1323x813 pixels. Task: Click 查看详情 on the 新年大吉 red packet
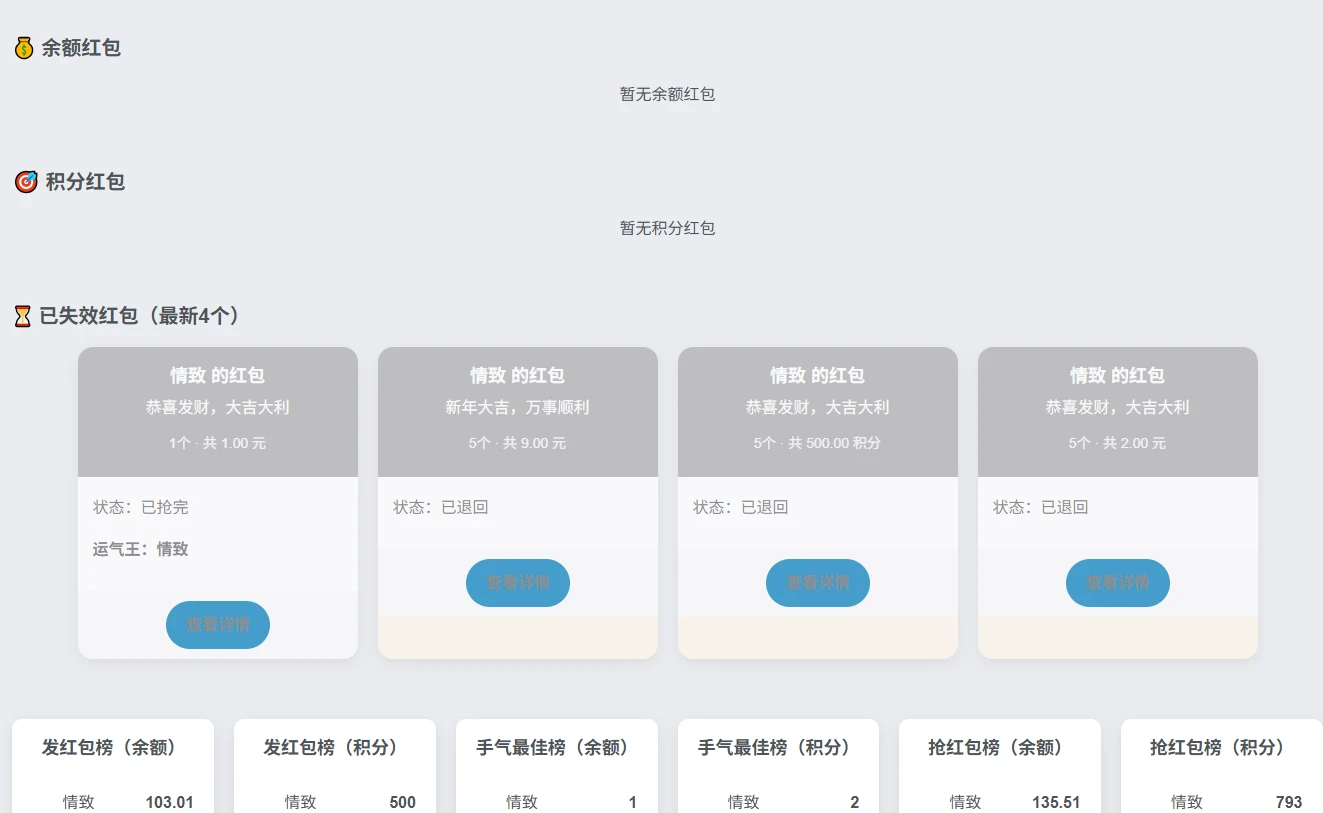coord(517,582)
